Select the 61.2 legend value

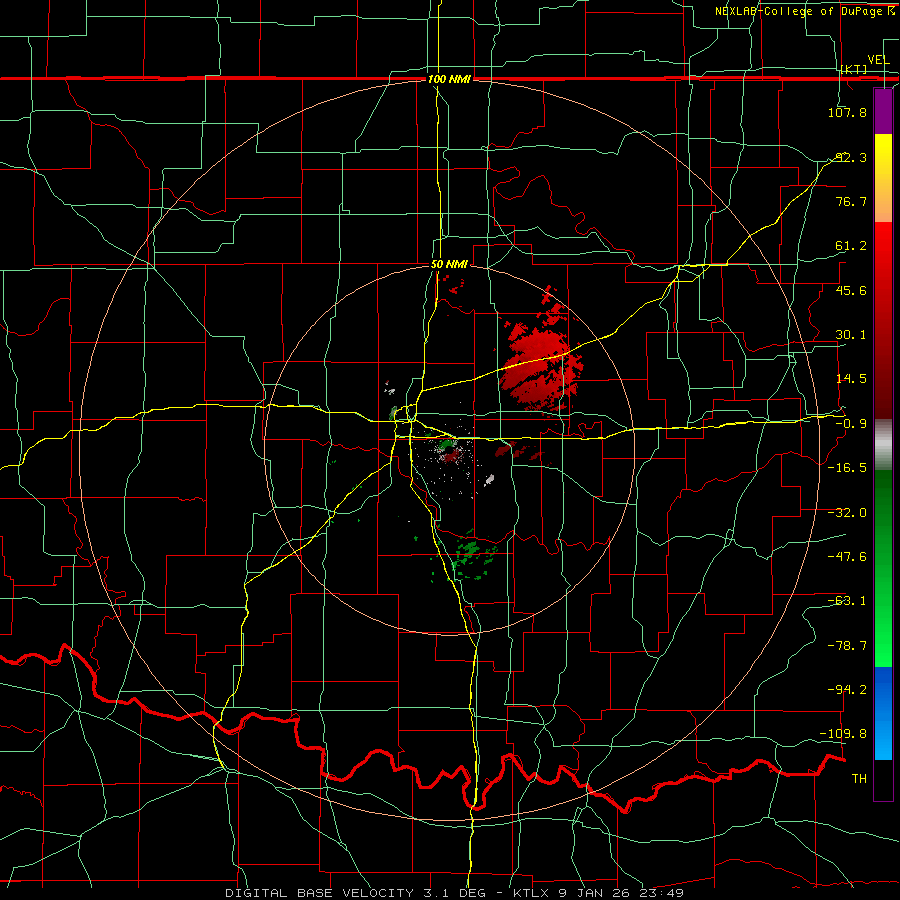coord(851,246)
